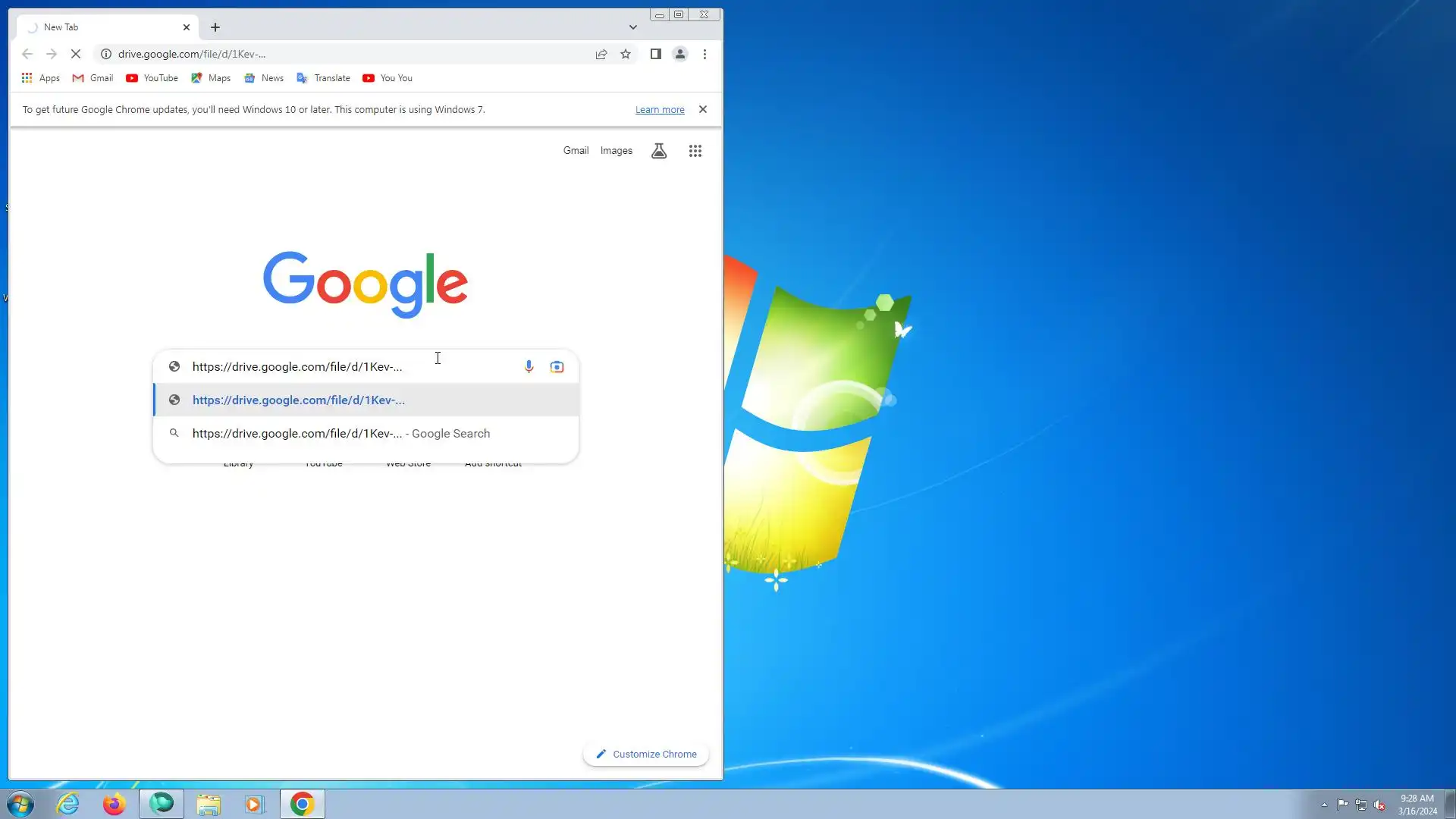Open the Learn more link
Screen dimensions: 1456x819
[660, 110]
